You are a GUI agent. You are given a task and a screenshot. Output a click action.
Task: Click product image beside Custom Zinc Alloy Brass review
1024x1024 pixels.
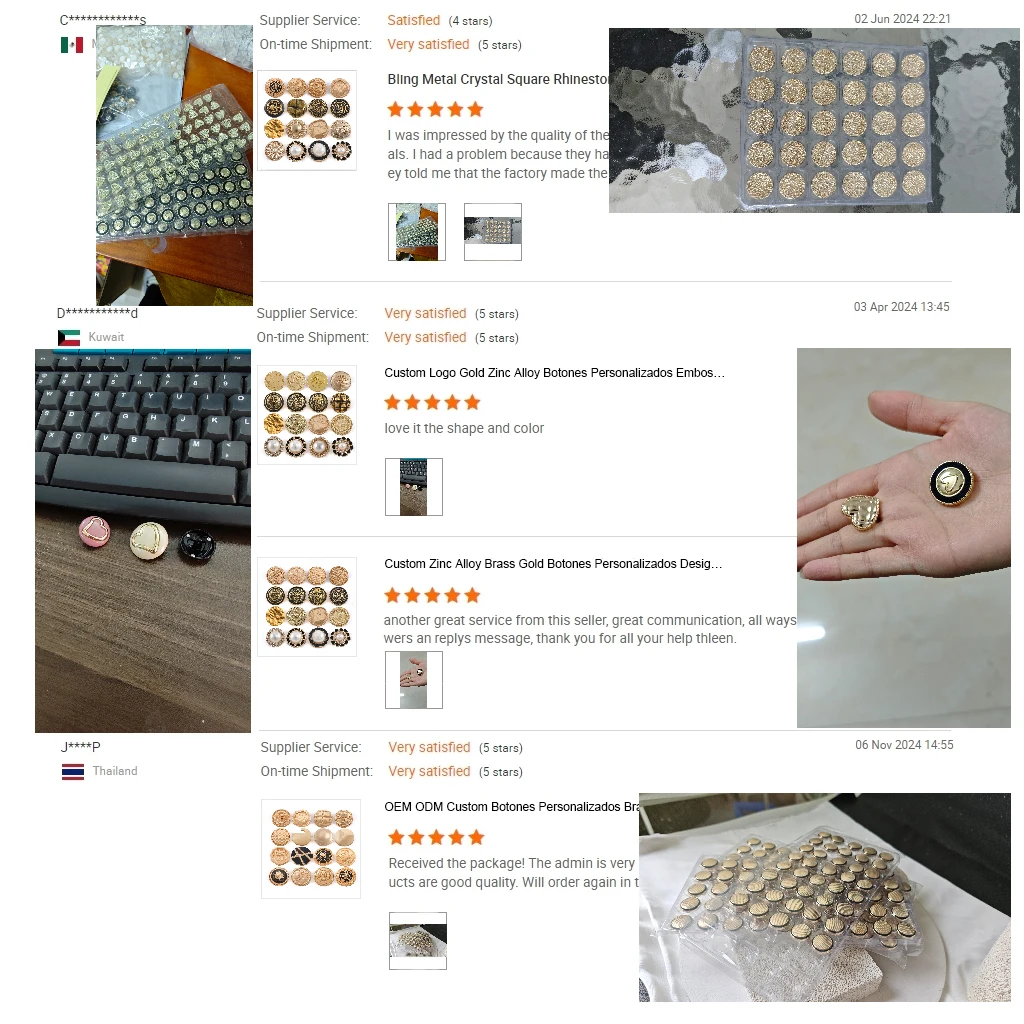click(307, 607)
